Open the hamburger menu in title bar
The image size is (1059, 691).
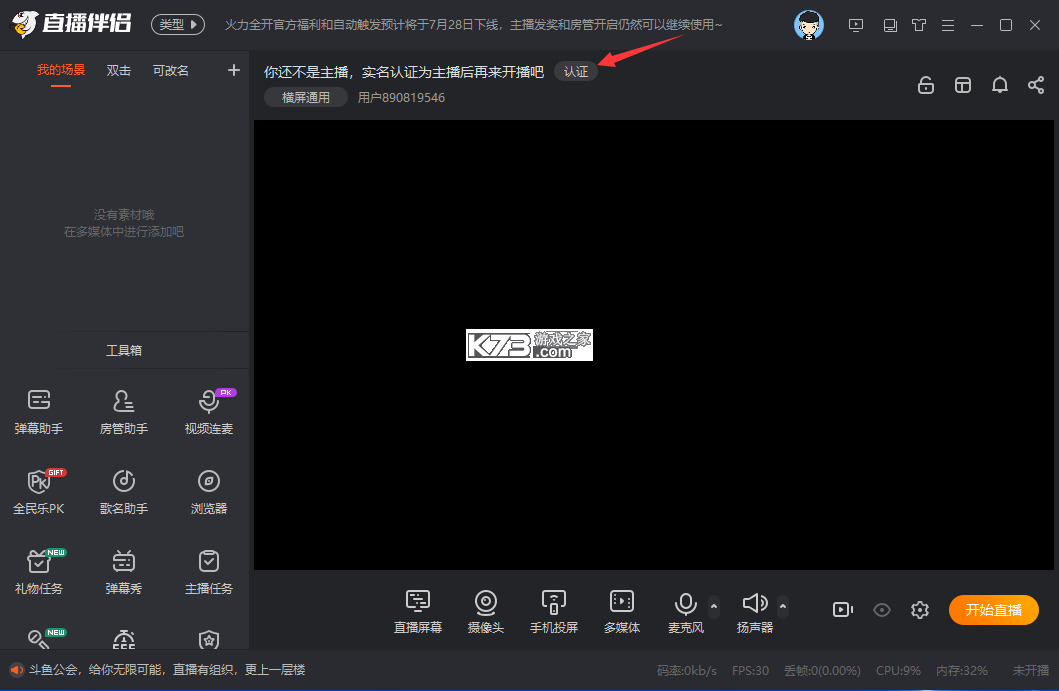pos(948,26)
